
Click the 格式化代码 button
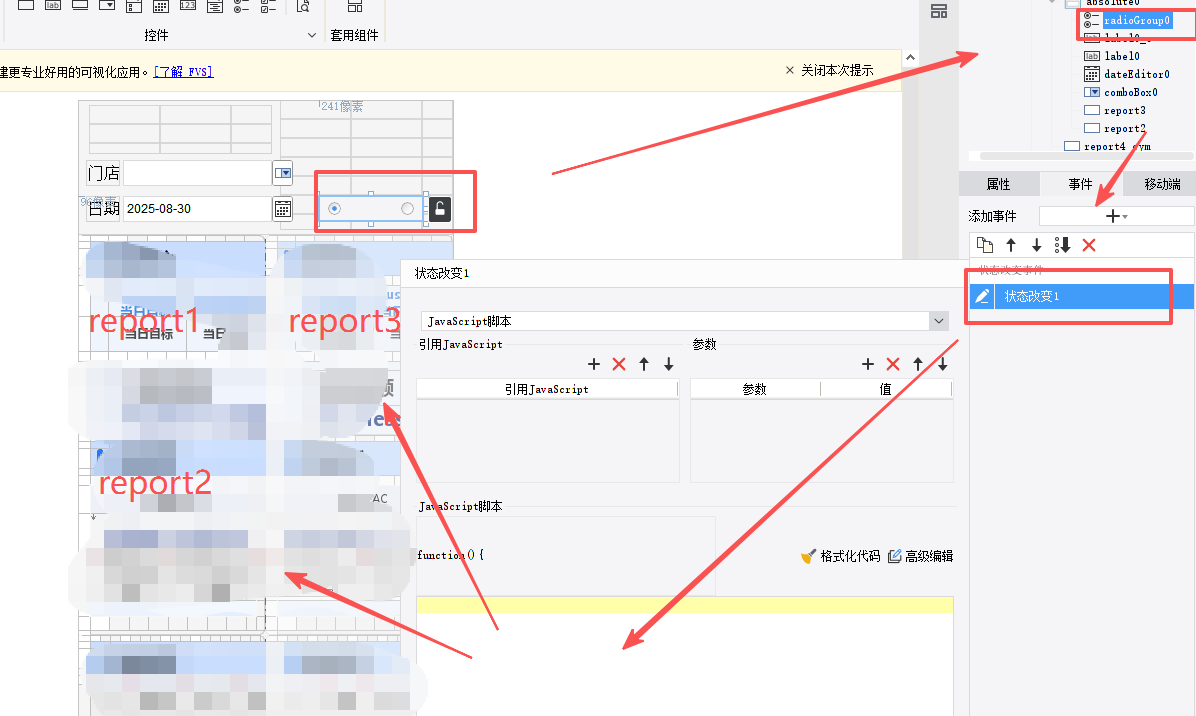pyautogui.click(x=841, y=557)
